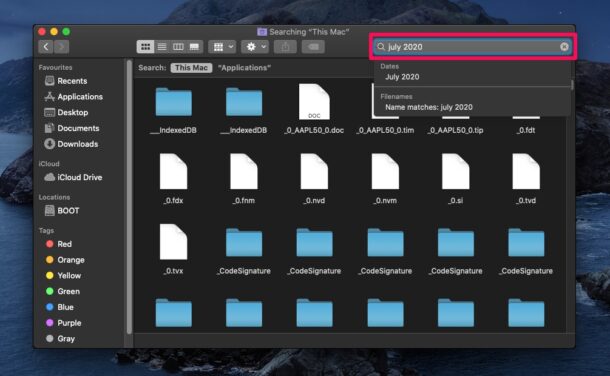
Task: Select the _0.tvx file icon
Action: coord(174,242)
